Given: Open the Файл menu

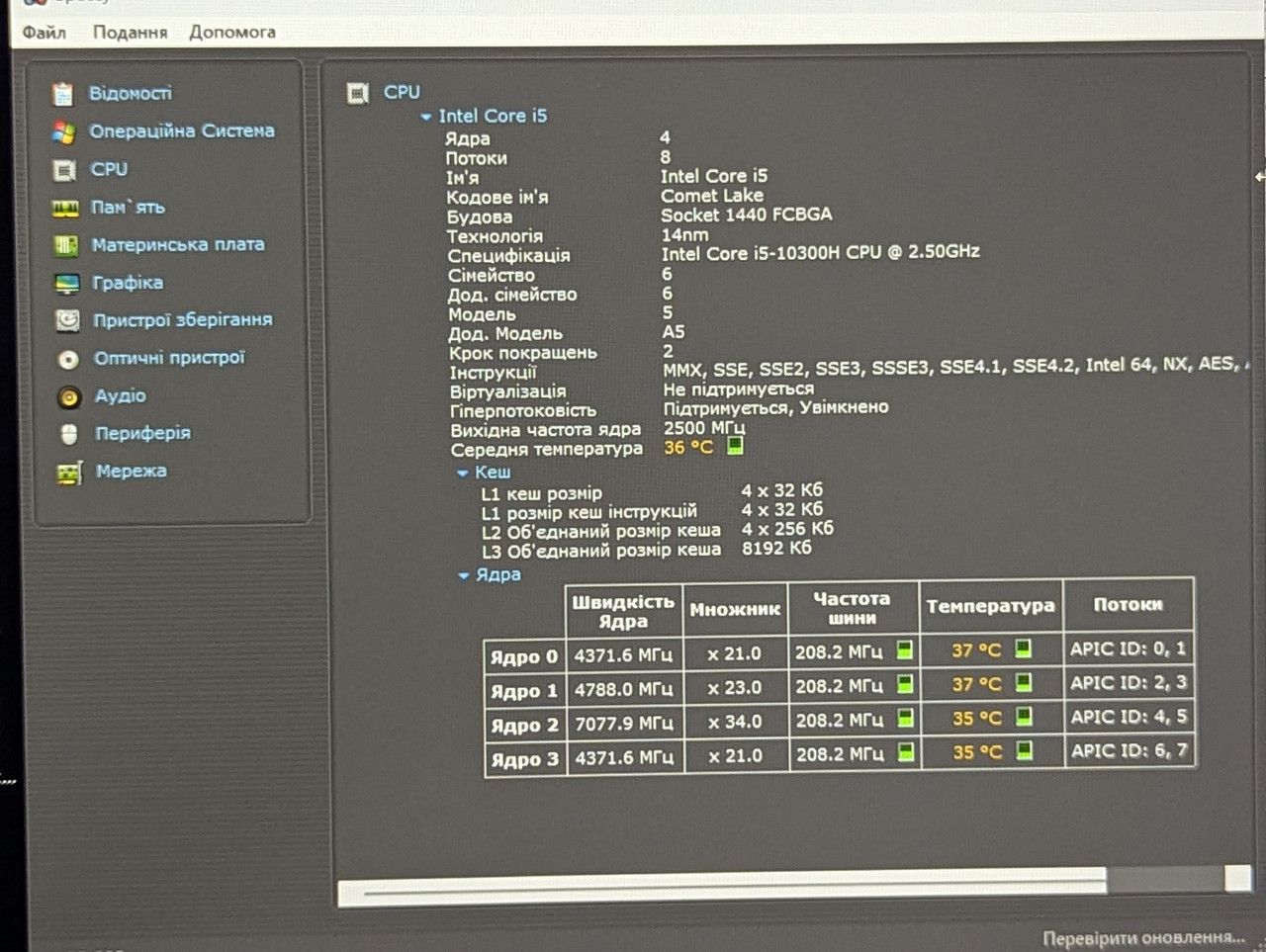Looking at the screenshot, I should pos(44,32).
